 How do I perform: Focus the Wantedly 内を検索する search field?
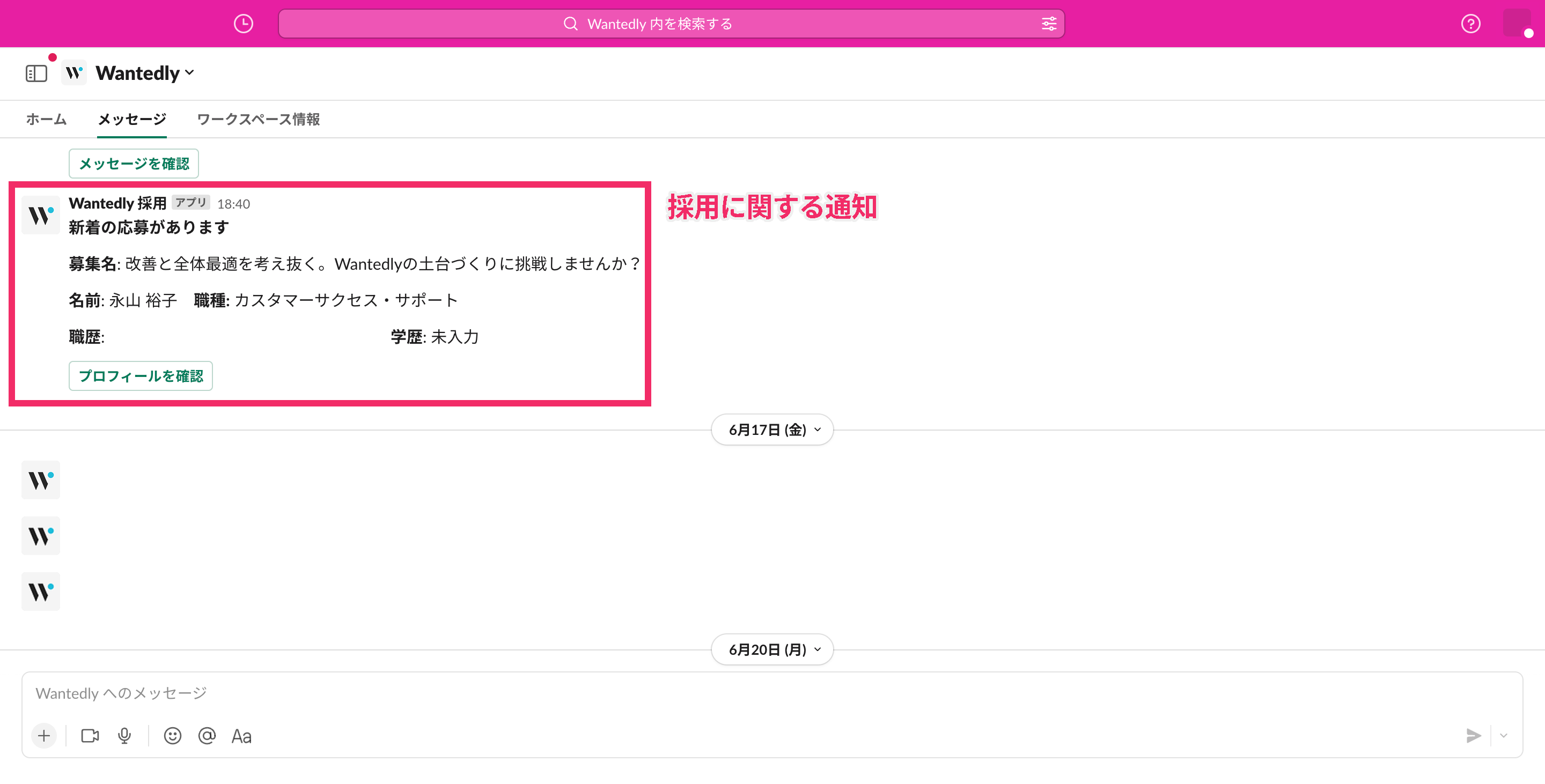click(672, 24)
